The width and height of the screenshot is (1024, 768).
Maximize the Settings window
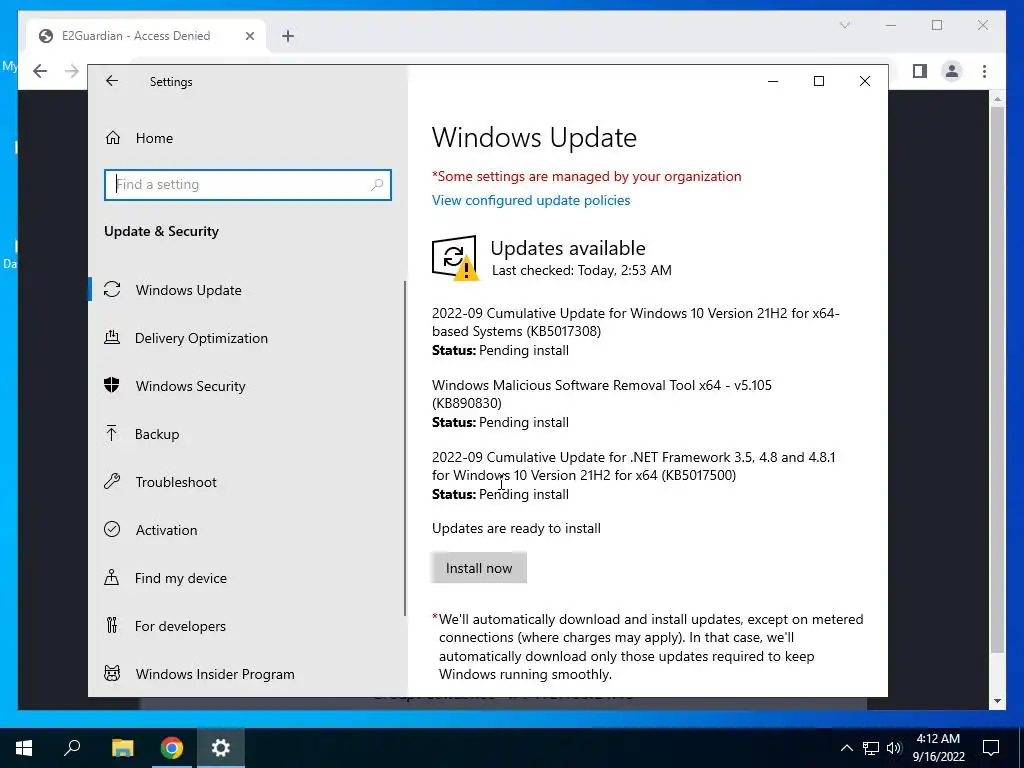818,81
